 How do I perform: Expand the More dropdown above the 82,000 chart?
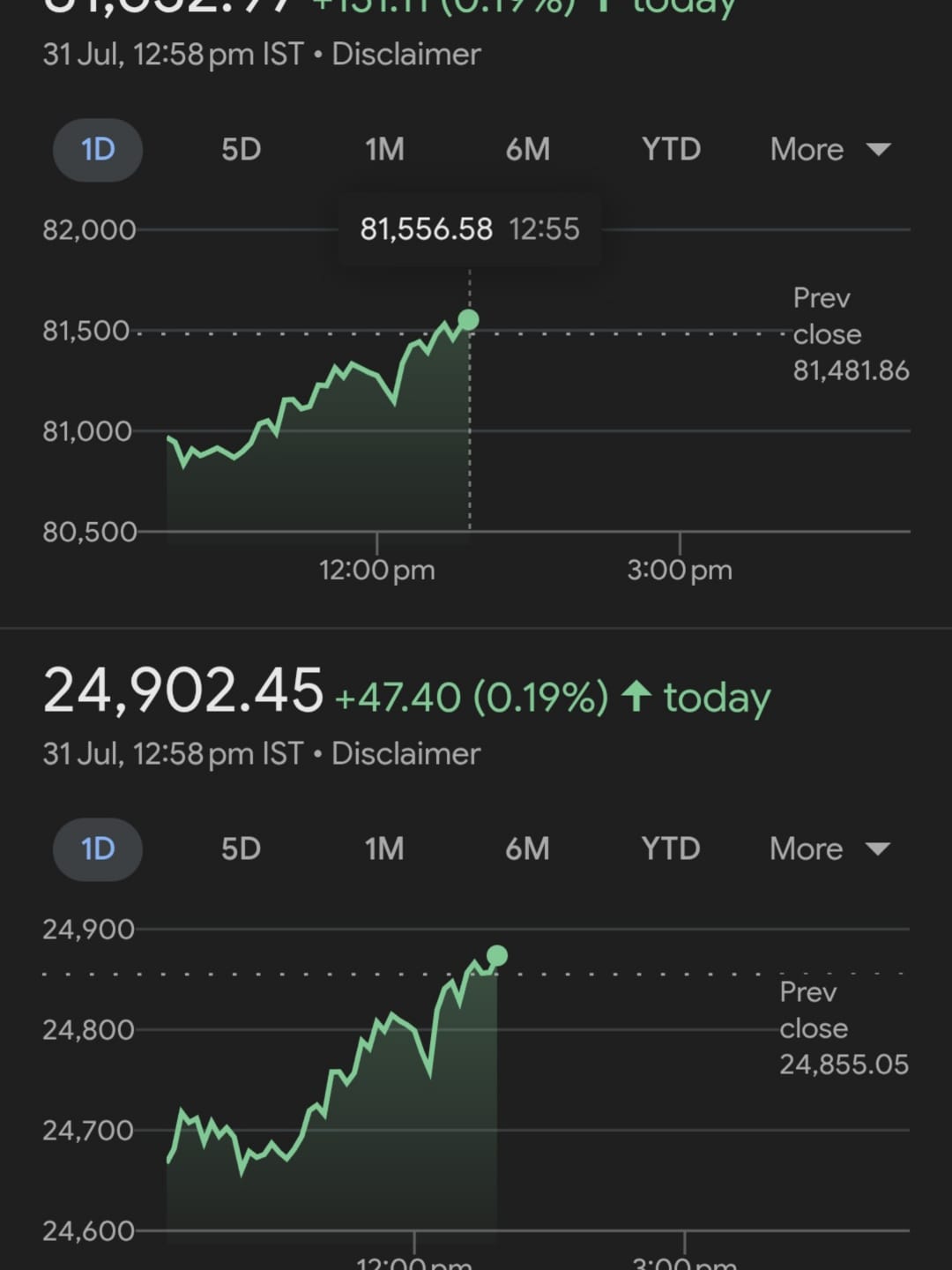[x=829, y=149]
